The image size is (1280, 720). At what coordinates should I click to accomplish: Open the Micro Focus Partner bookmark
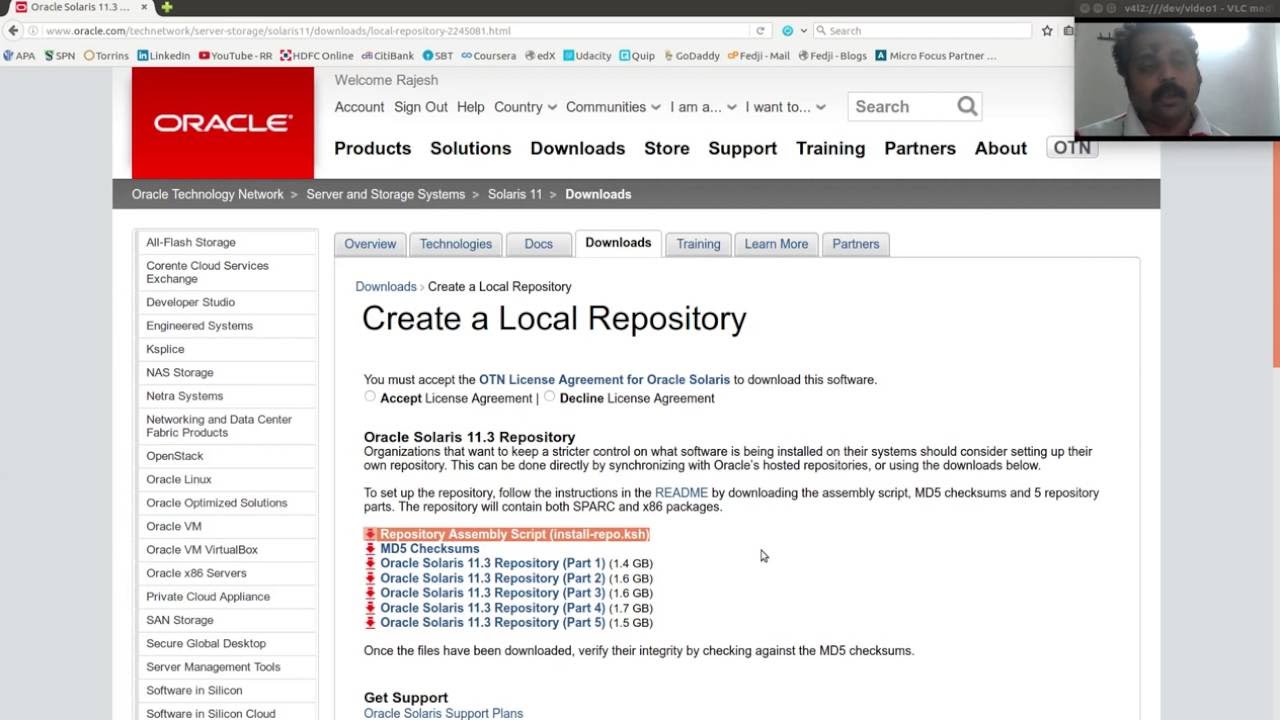click(x=936, y=56)
